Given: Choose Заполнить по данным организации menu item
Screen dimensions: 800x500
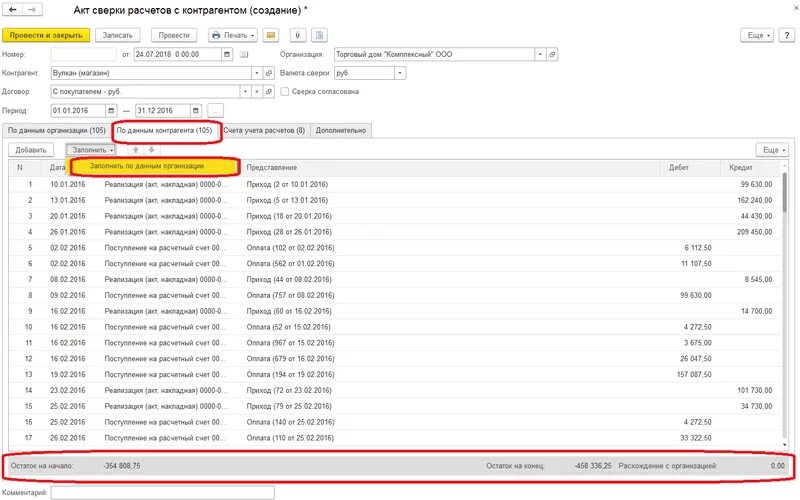Looking at the screenshot, I should pyautogui.click(x=155, y=166).
